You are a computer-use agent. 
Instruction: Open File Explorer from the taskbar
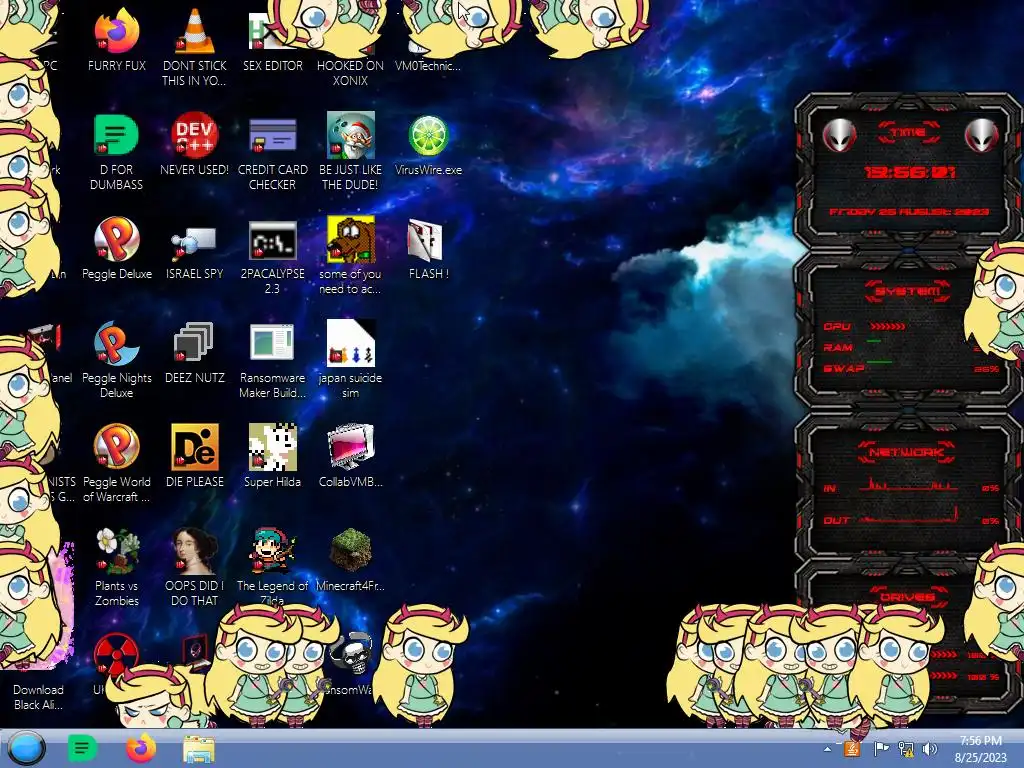(x=199, y=749)
